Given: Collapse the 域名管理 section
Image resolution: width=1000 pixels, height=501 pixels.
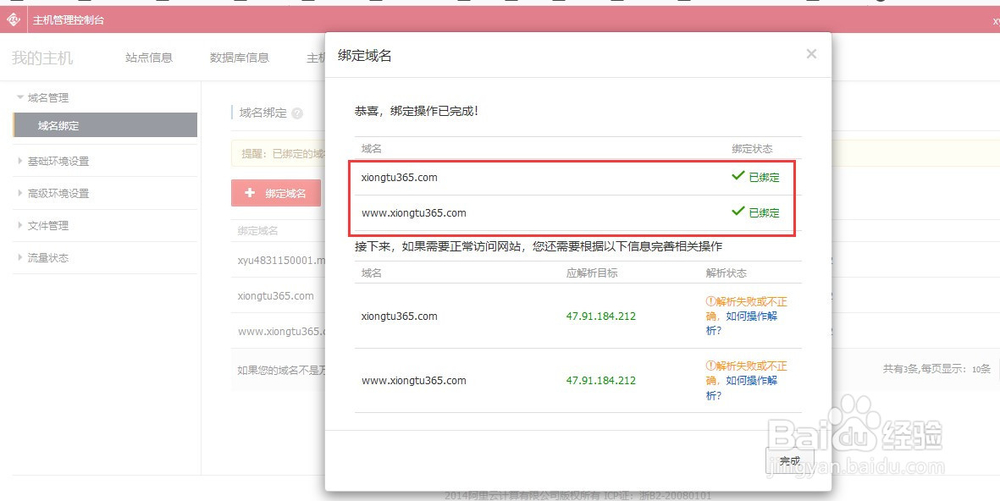Looking at the screenshot, I should 43,98.
